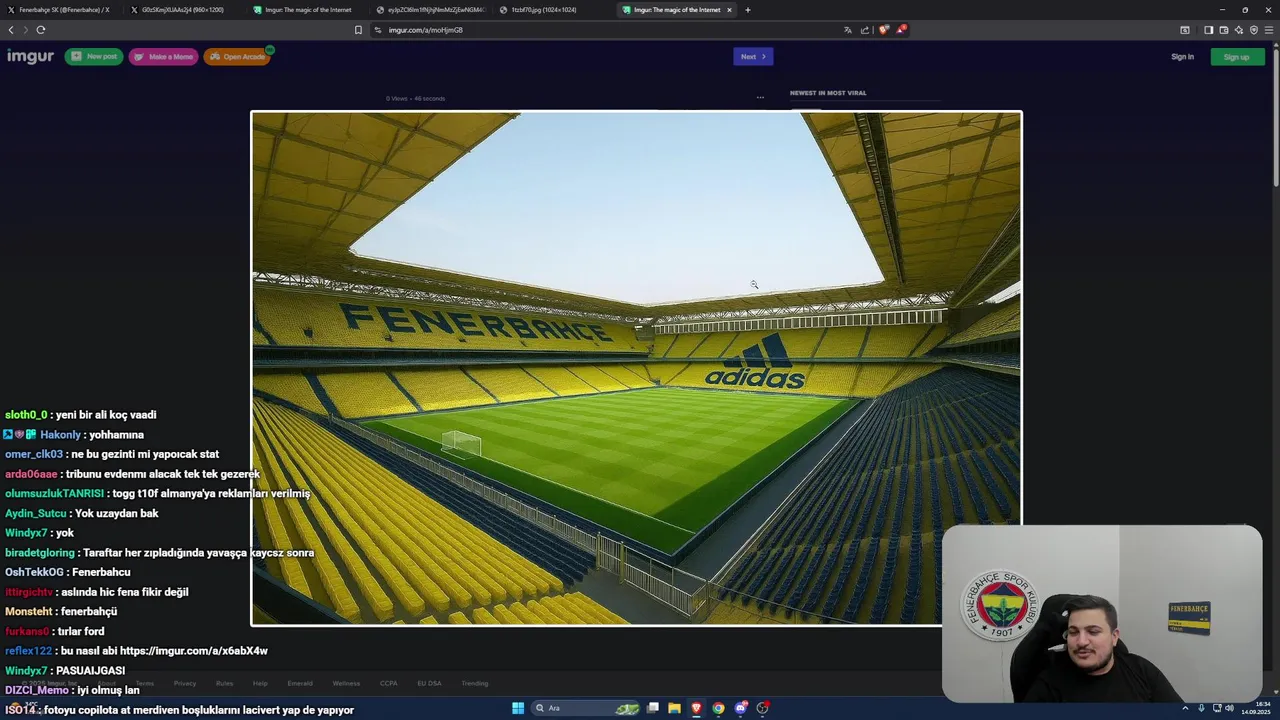The width and height of the screenshot is (1280, 720).
Task: Go forward in browser history
Action: (25, 30)
